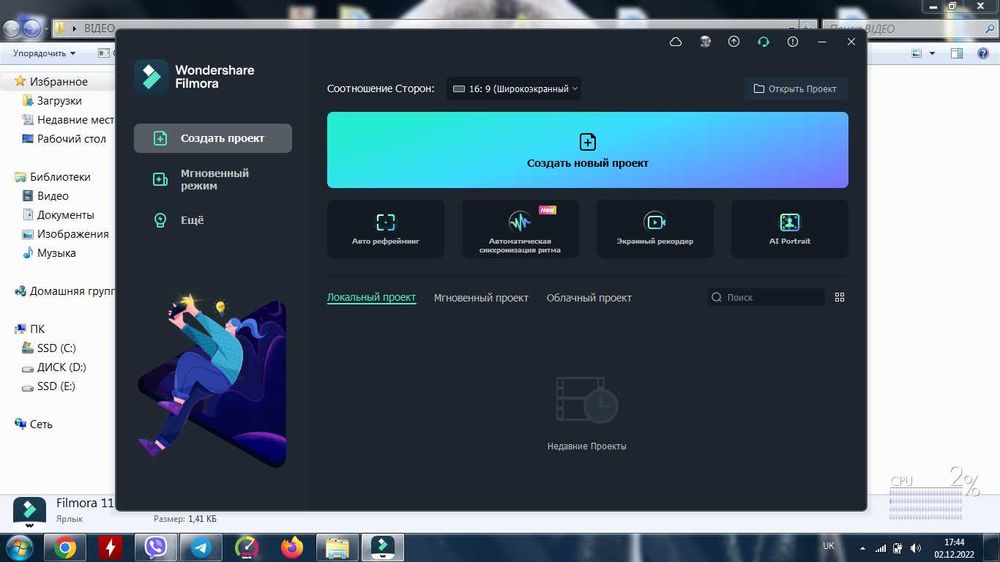Click the Поиск search field
The height and width of the screenshot is (562, 1000).
(x=766, y=297)
